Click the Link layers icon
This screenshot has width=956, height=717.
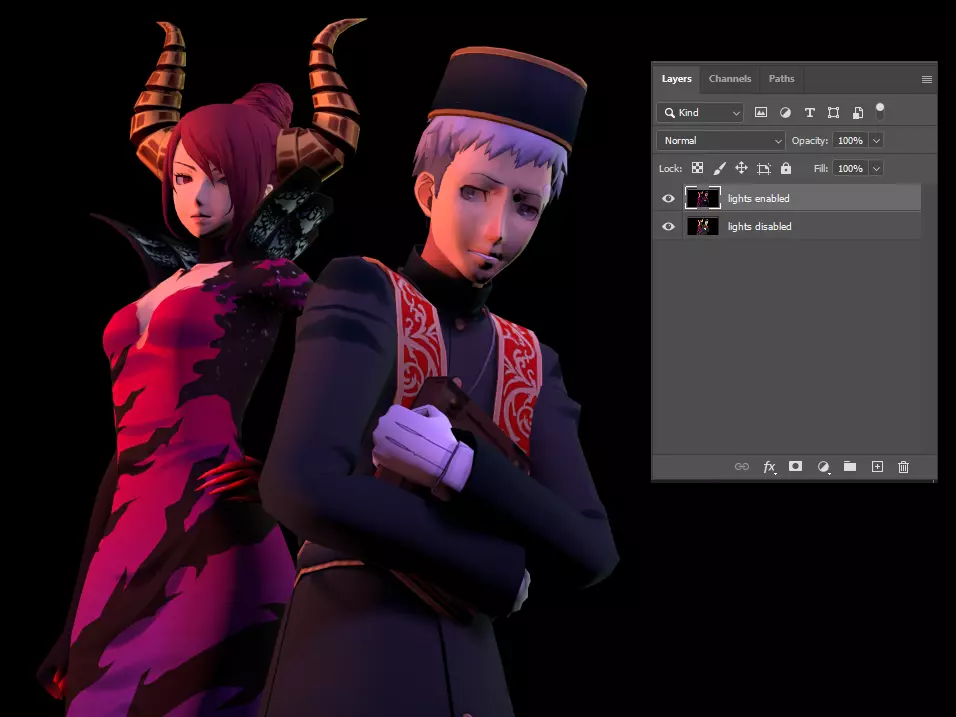[741, 466]
